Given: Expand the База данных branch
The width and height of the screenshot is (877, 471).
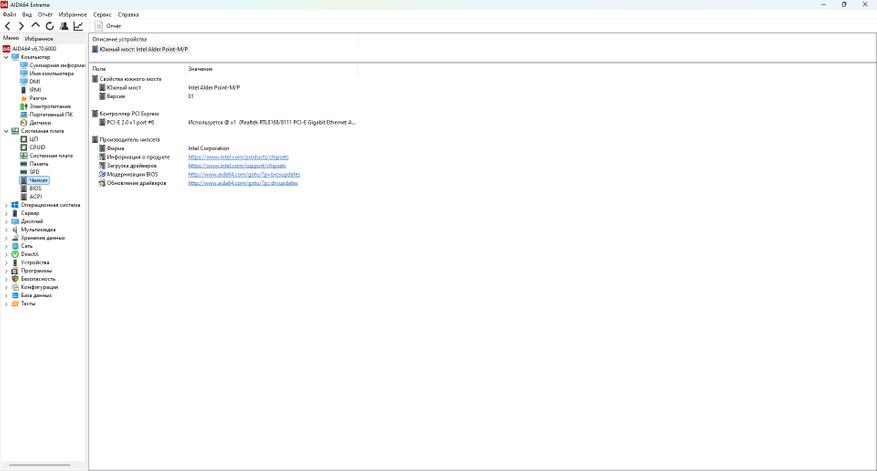Looking at the screenshot, I should click(6, 295).
